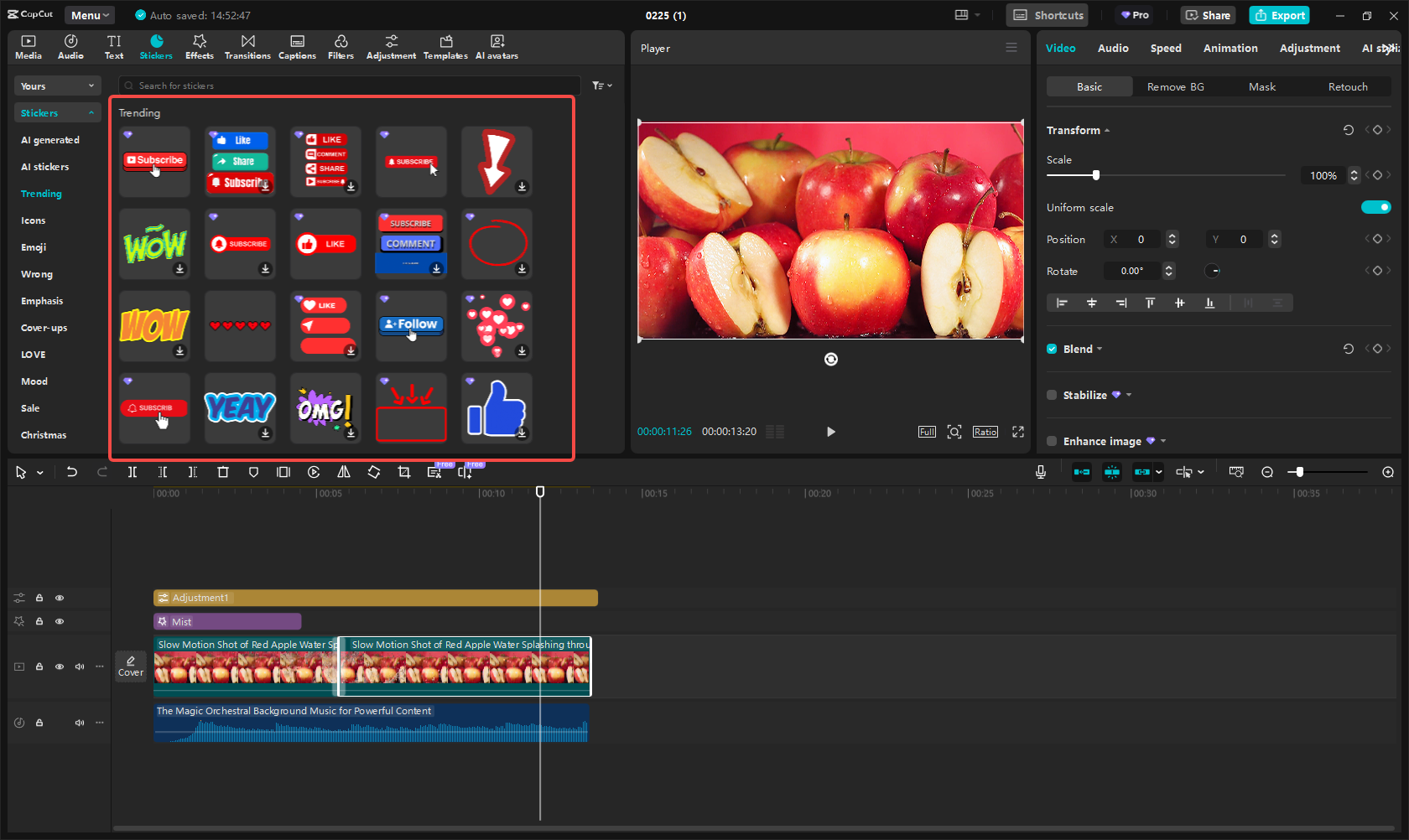Screen dimensions: 1409x840
Task: Select the green WOW sticker thumbnail
Action: click(154, 244)
